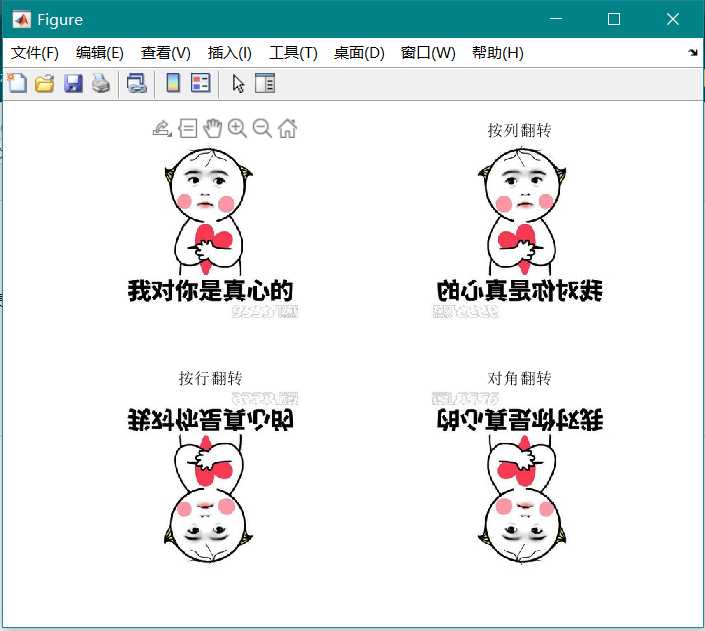Click the 按列翻转 flipped image

coord(519,233)
